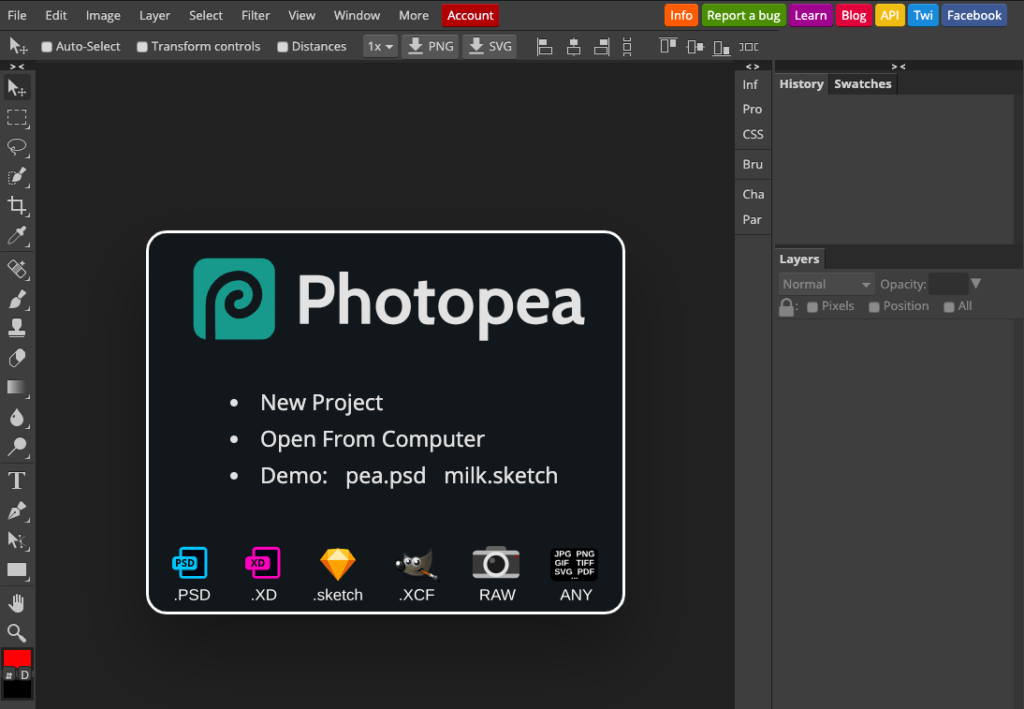Click the Account button
The height and width of the screenshot is (709, 1024).
click(470, 15)
